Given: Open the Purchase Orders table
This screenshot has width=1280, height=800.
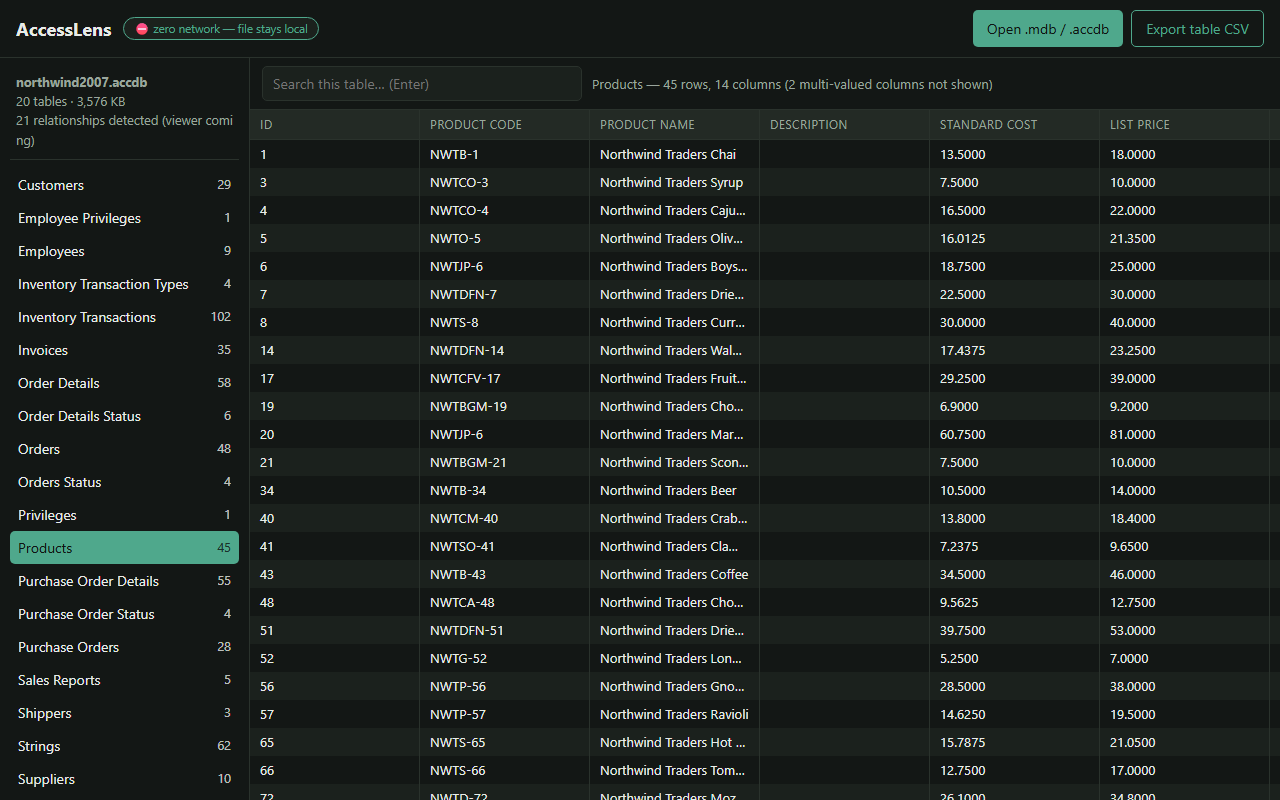Looking at the screenshot, I should 124,647.
